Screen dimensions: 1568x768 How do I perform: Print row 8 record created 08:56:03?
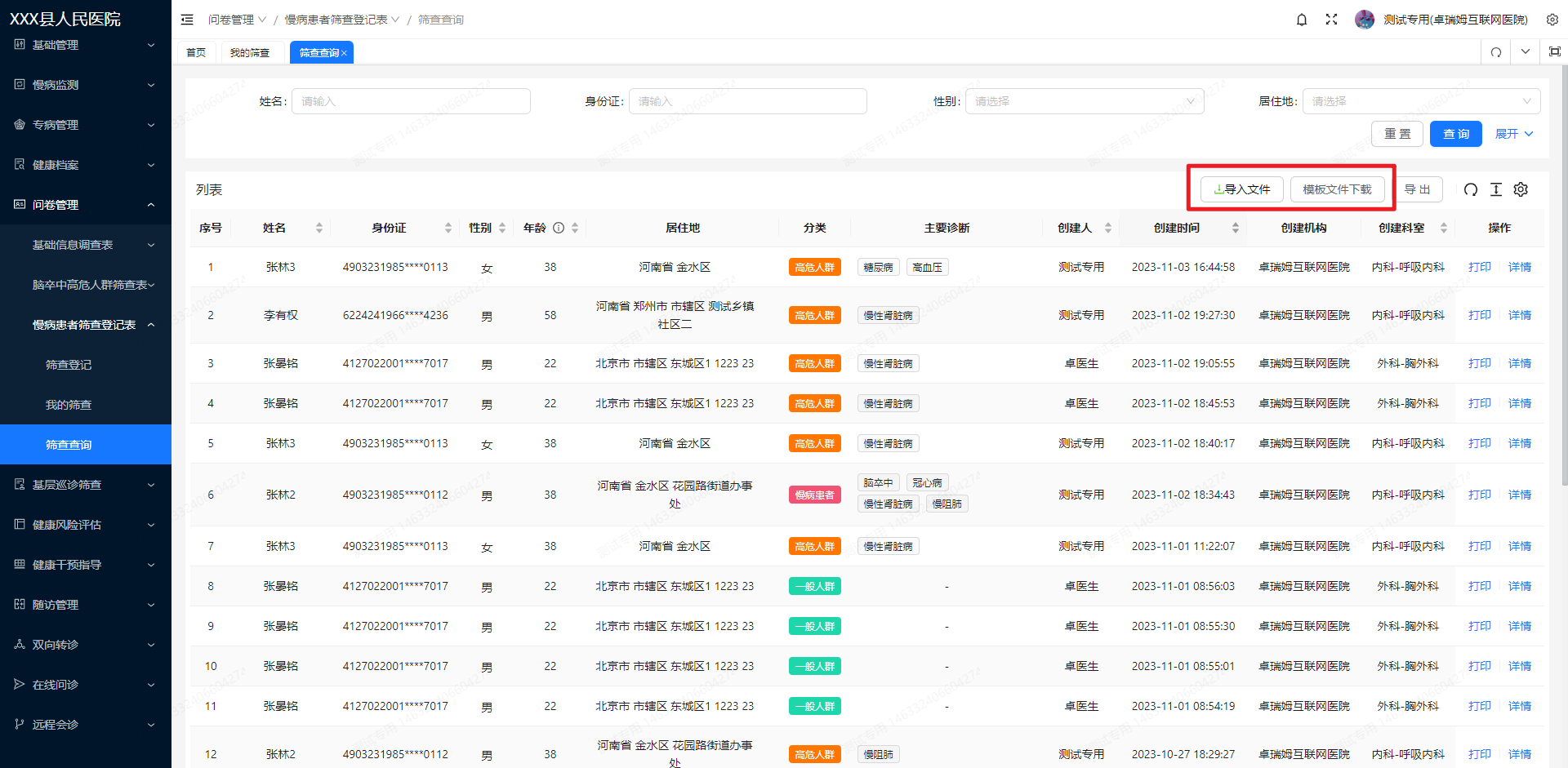(1479, 586)
